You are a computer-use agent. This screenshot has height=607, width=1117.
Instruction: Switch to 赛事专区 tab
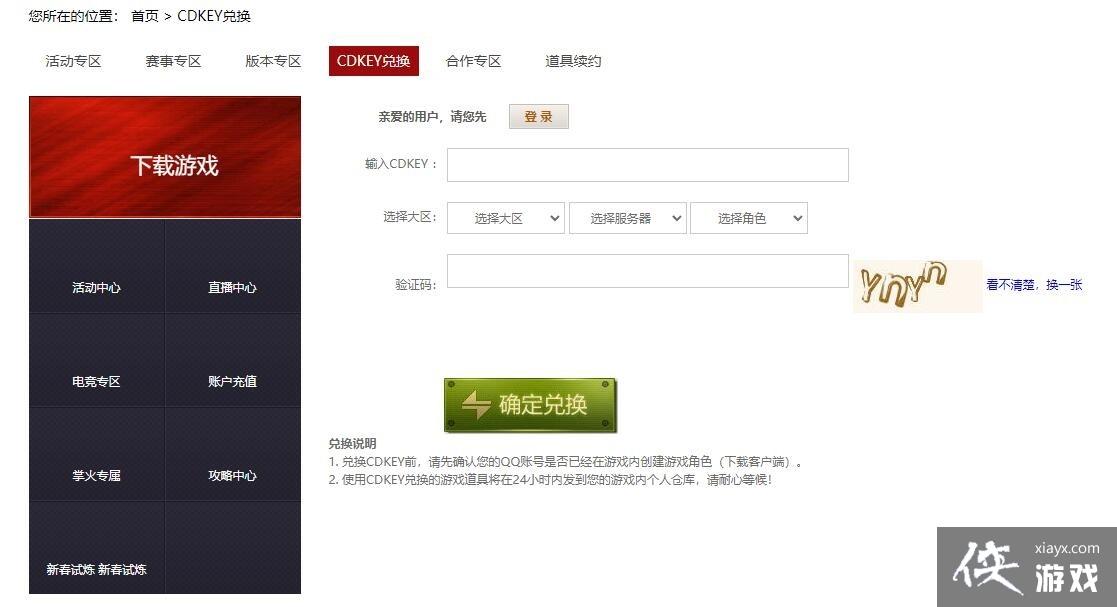(173, 61)
